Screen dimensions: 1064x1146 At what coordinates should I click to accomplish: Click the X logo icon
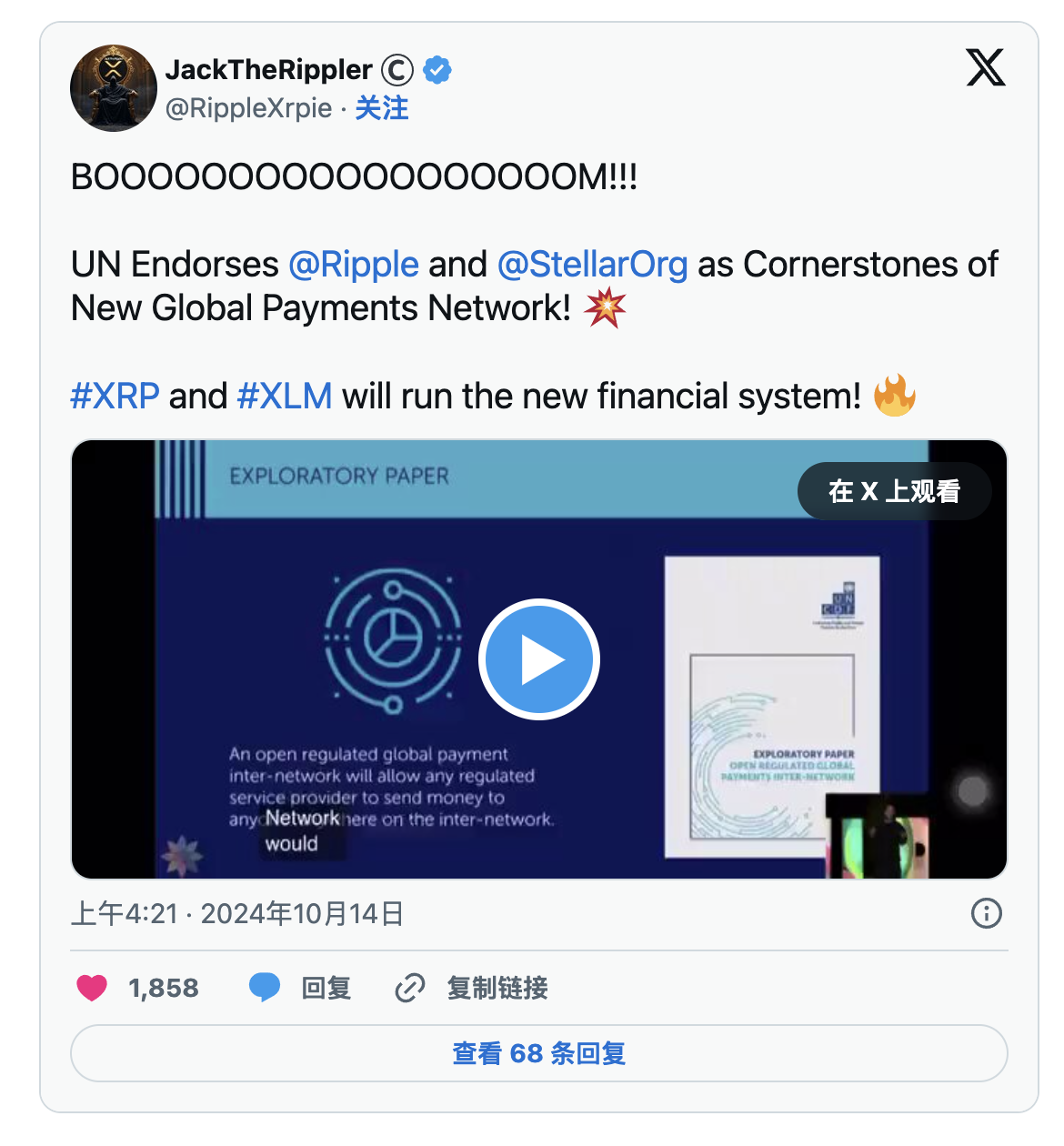click(986, 68)
